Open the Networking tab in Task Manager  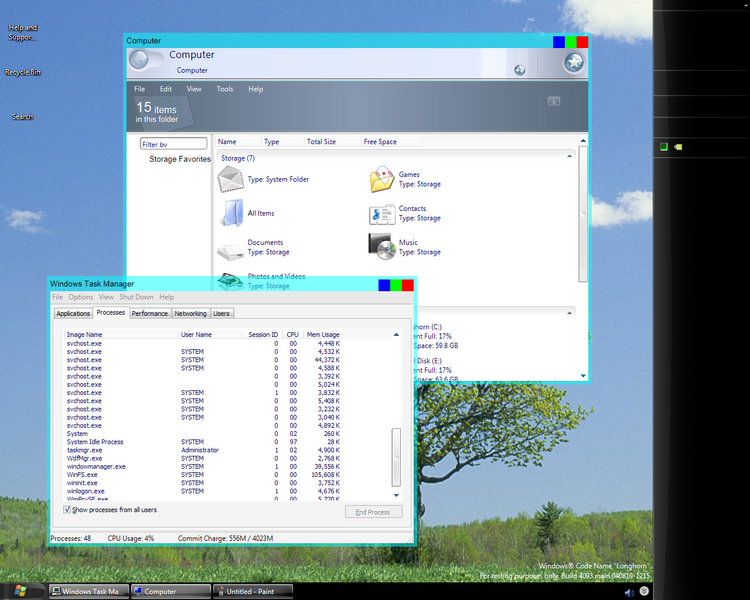[x=190, y=313]
